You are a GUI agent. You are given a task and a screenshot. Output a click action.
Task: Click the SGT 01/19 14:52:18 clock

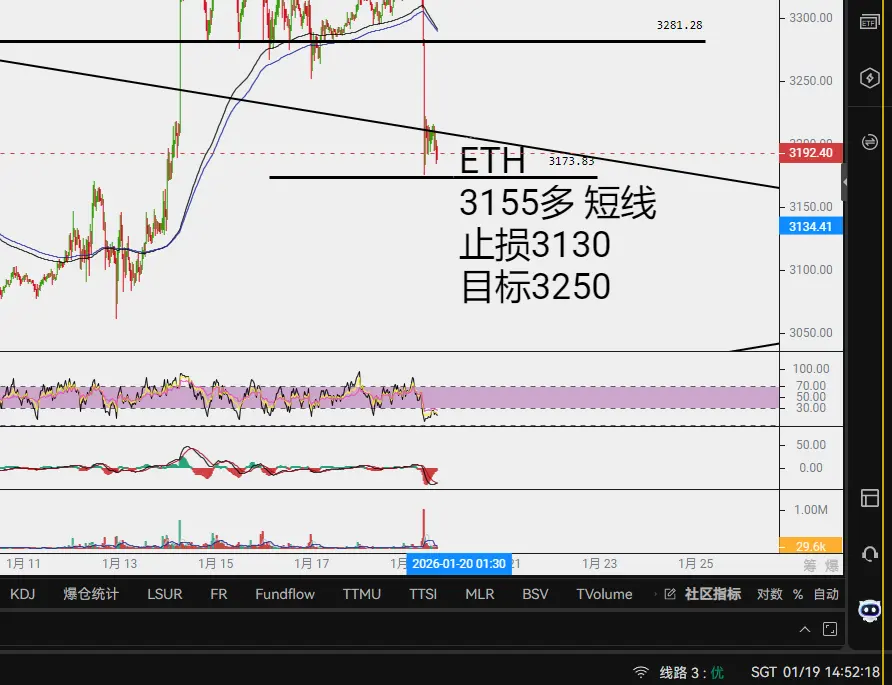pos(815,672)
